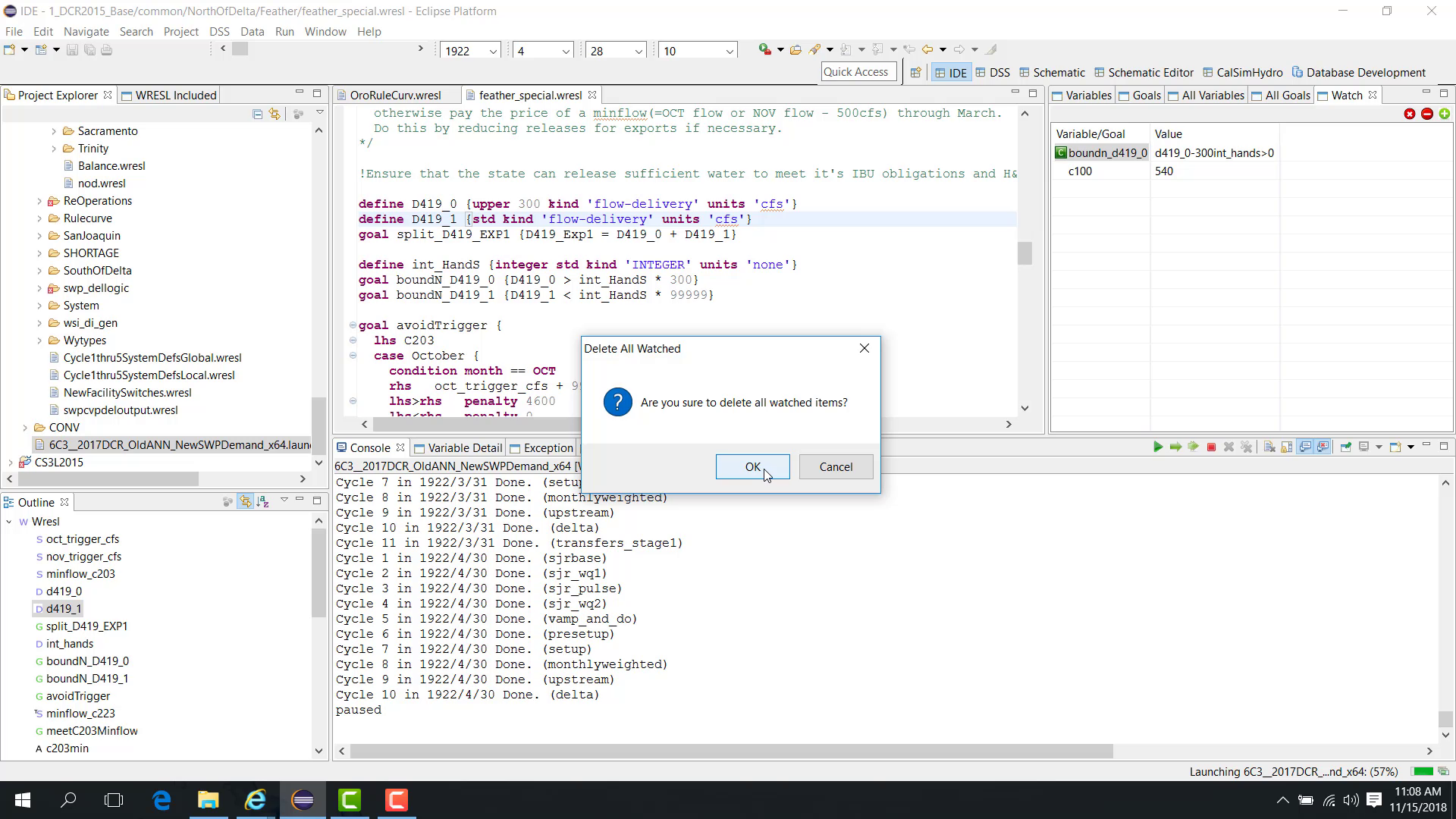Click the open folder icon in main toolbar

tap(795, 50)
